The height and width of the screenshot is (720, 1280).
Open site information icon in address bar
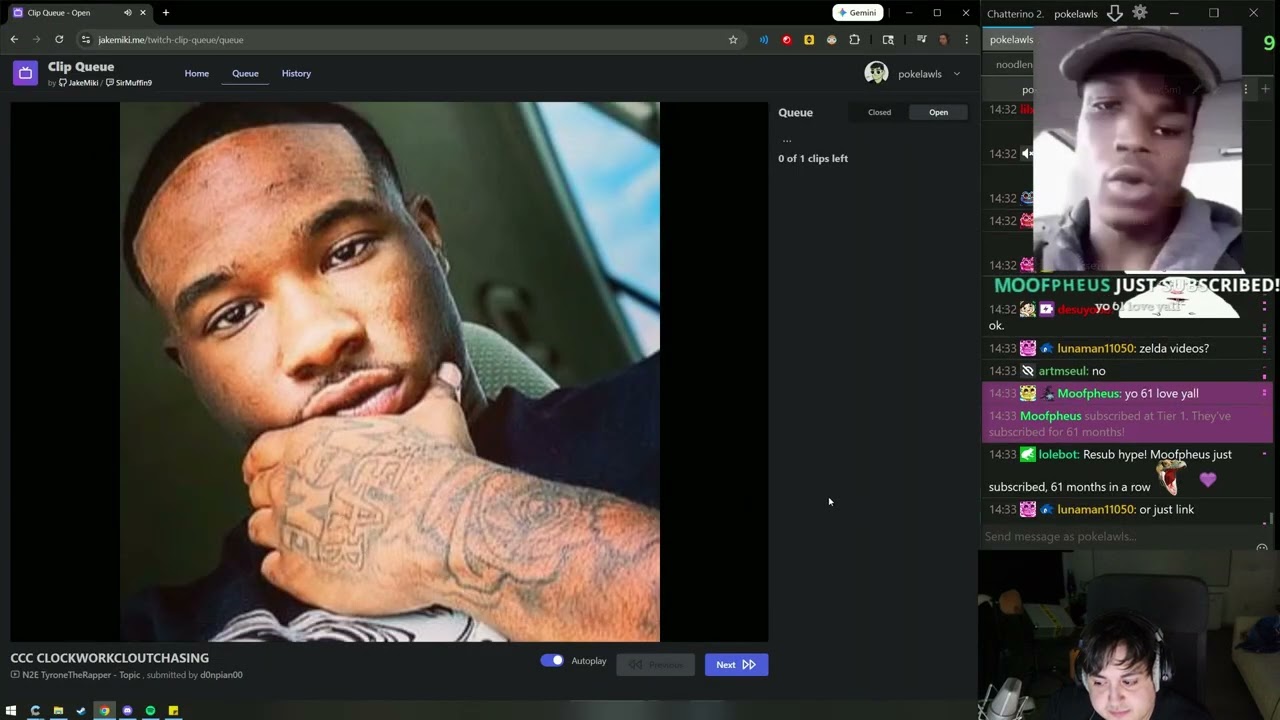pyautogui.click(x=86, y=40)
